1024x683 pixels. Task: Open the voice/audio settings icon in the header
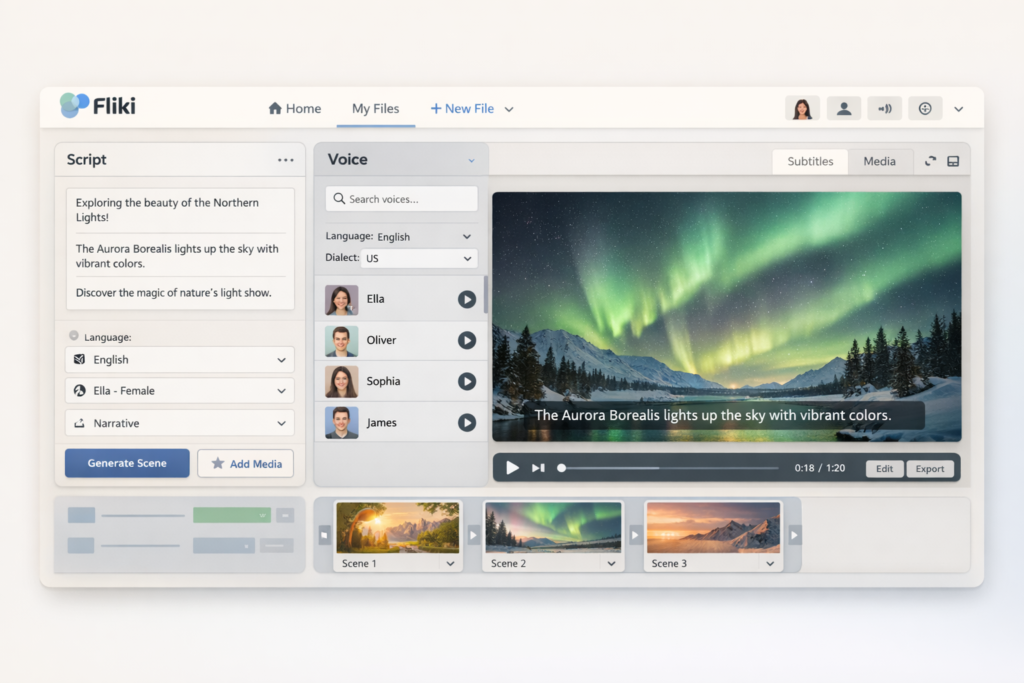point(885,108)
